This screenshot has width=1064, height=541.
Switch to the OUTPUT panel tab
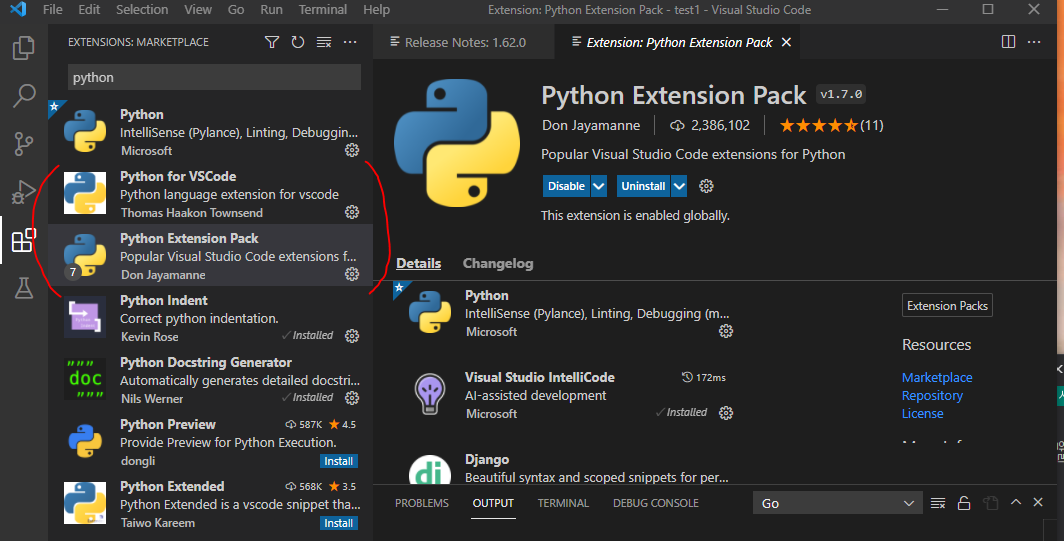pos(493,503)
